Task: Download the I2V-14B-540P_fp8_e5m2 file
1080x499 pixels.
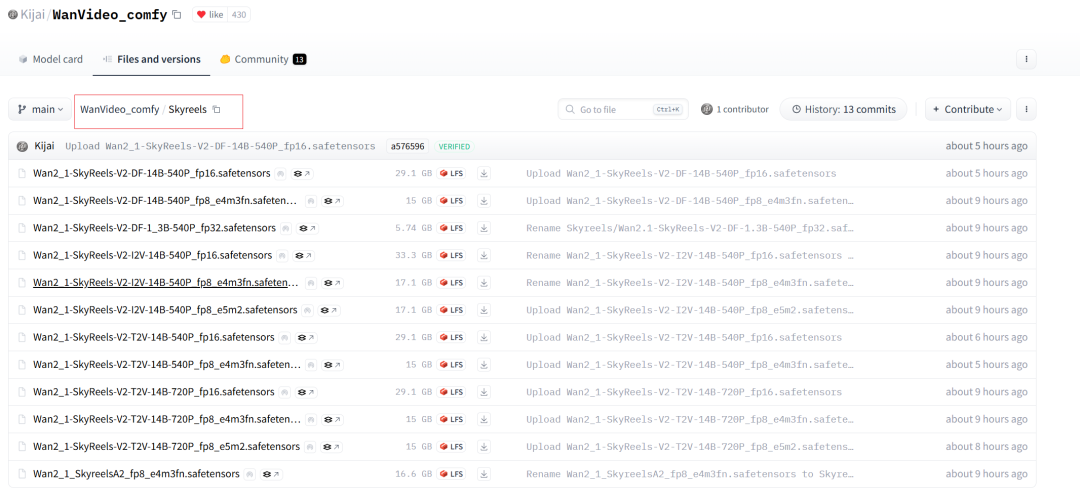Action: (x=484, y=310)
